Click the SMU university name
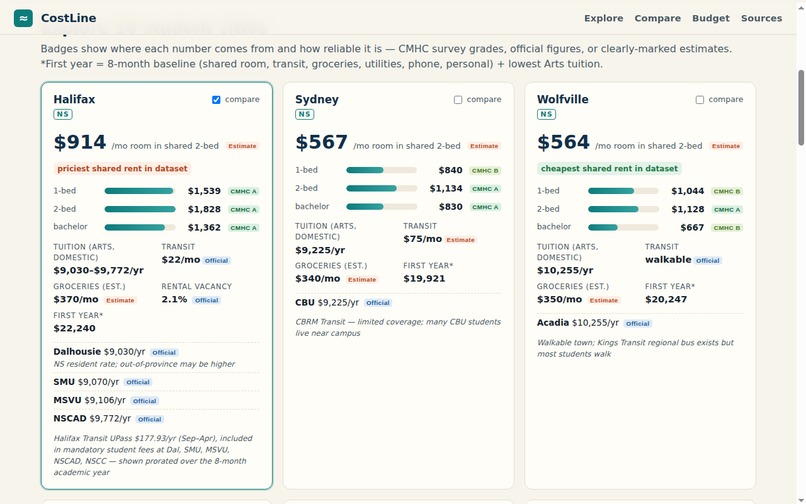This screenshot has height=504, width=806. pyautogui.click(x=64, y=382)
